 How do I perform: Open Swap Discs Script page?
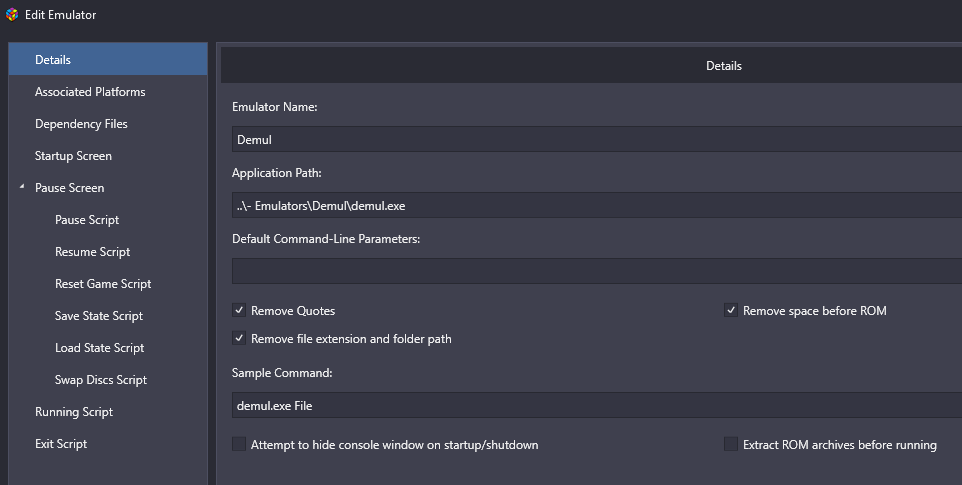[101, 380]
